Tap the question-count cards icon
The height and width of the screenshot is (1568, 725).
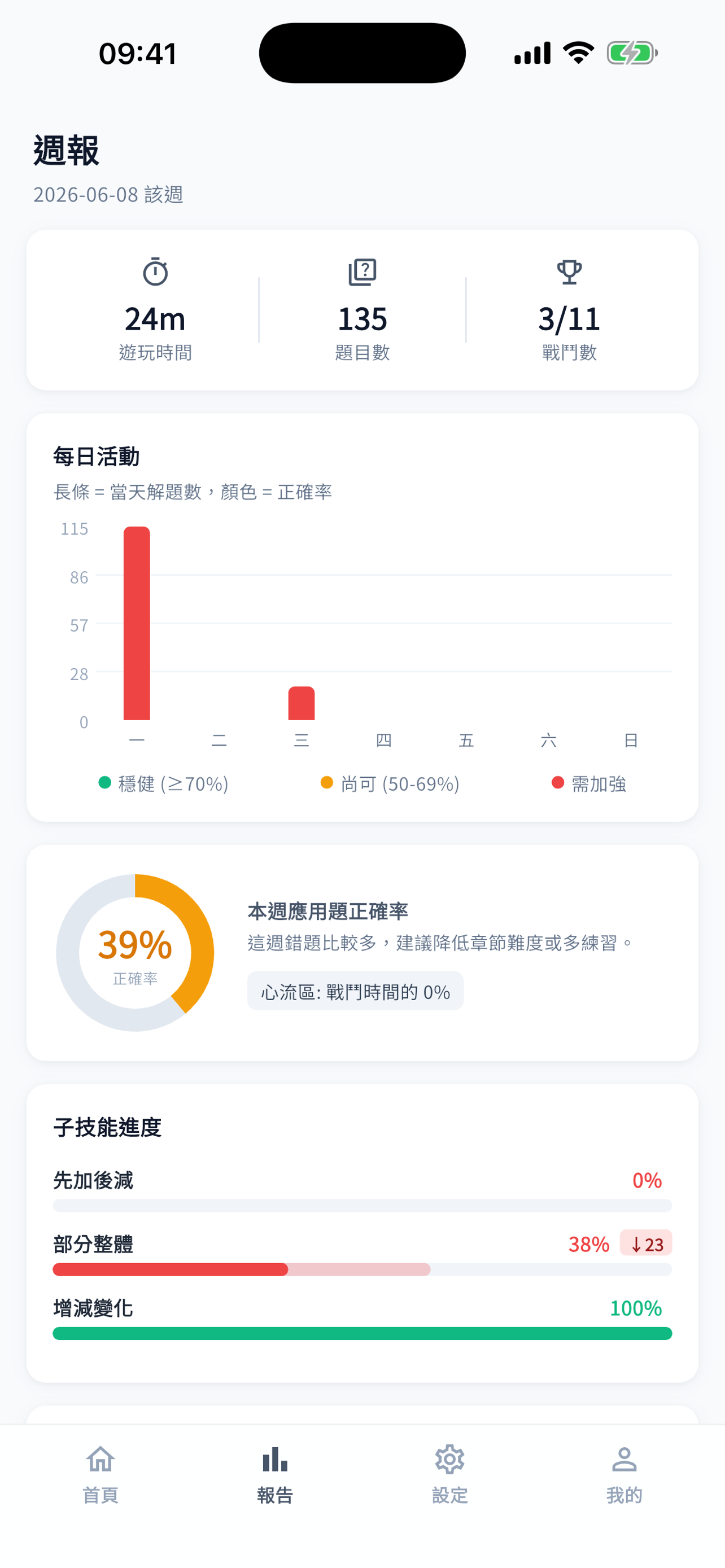click(x=362, y=271)
